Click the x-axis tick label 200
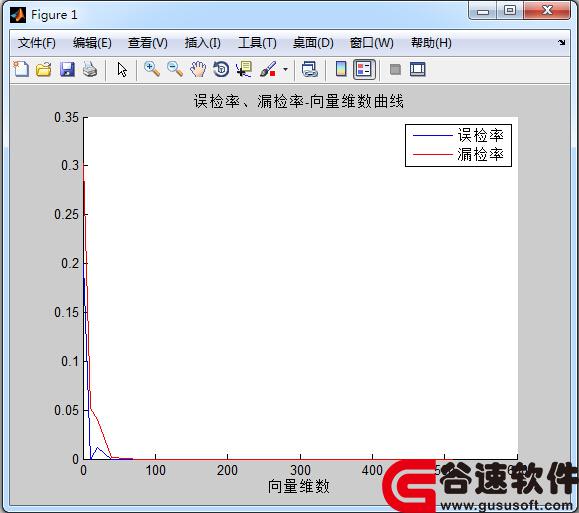The image size is (579, 513). tap(227, 470)
